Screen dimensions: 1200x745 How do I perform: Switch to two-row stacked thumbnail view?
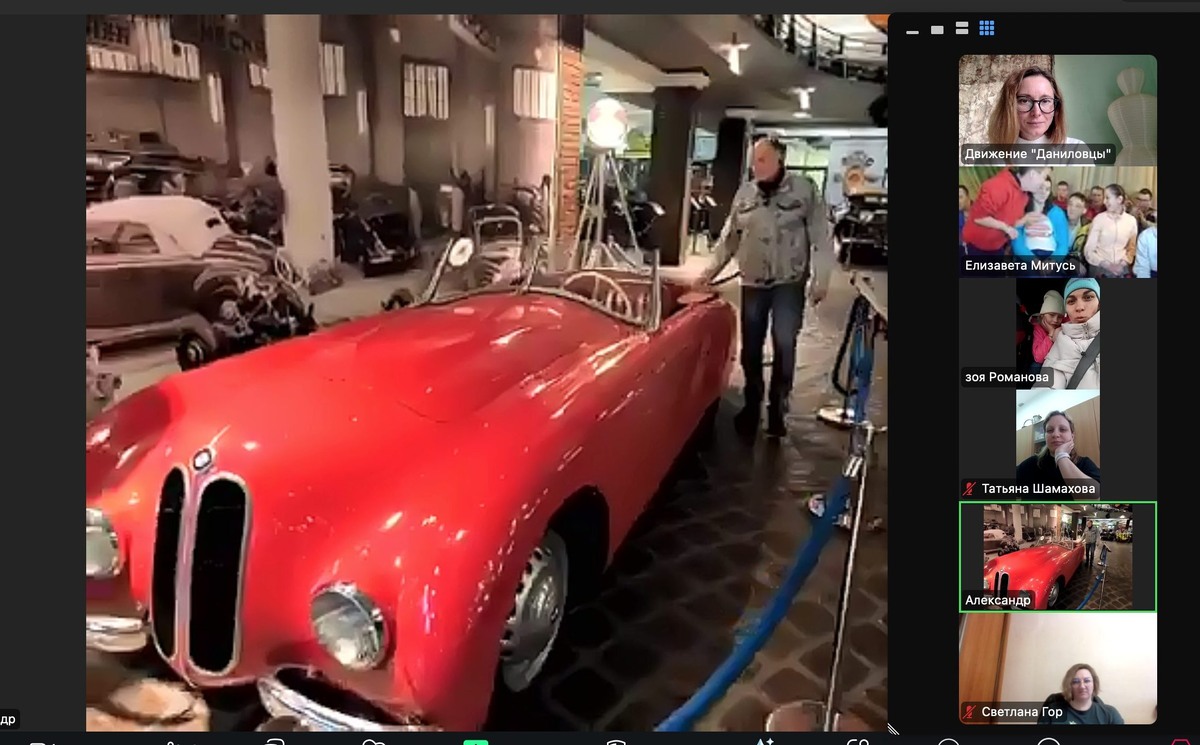962,29
